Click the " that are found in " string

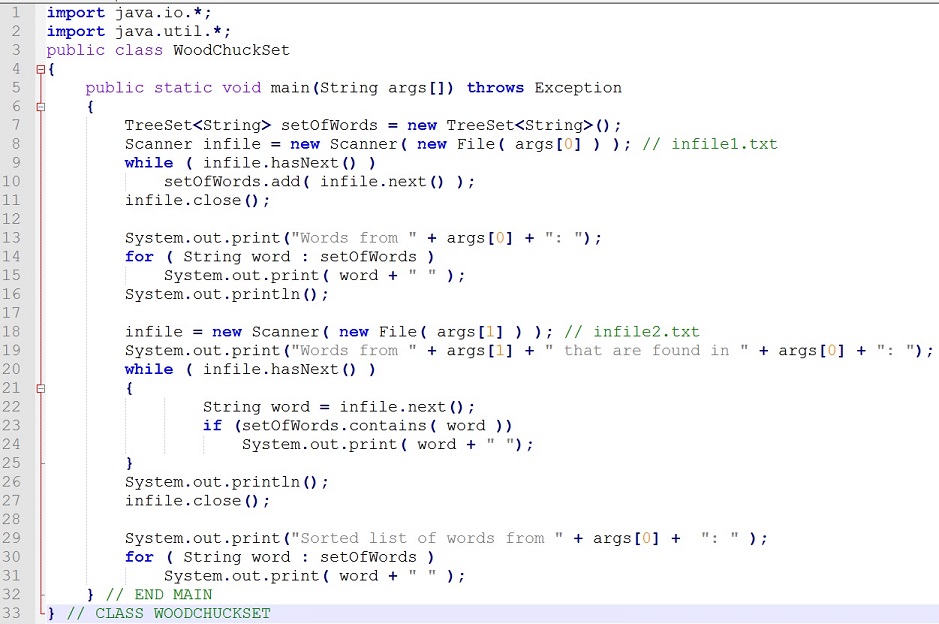click(647, 351)
